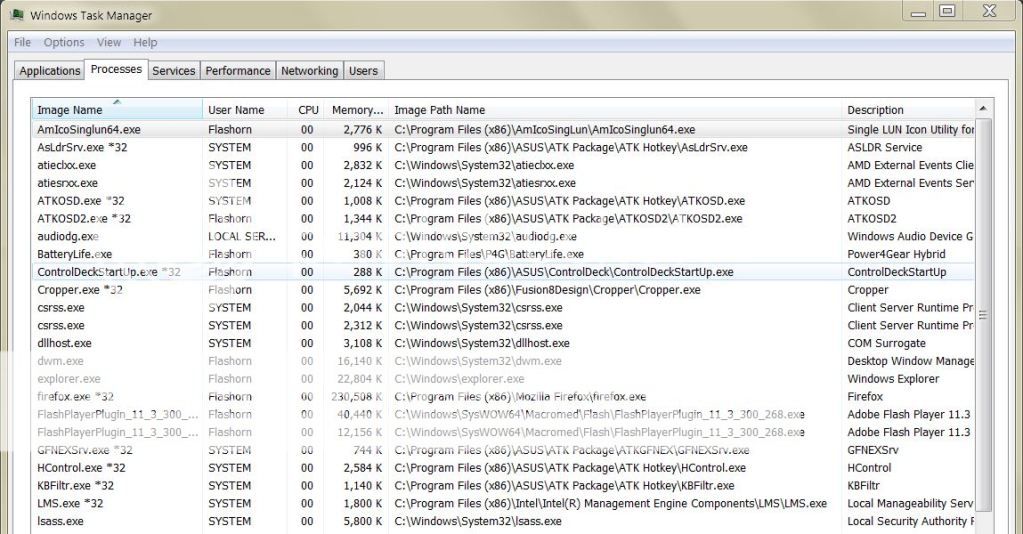The image size is (1023, 534).
Task: Open the Performance tab
Action: (x=237, y=71)
